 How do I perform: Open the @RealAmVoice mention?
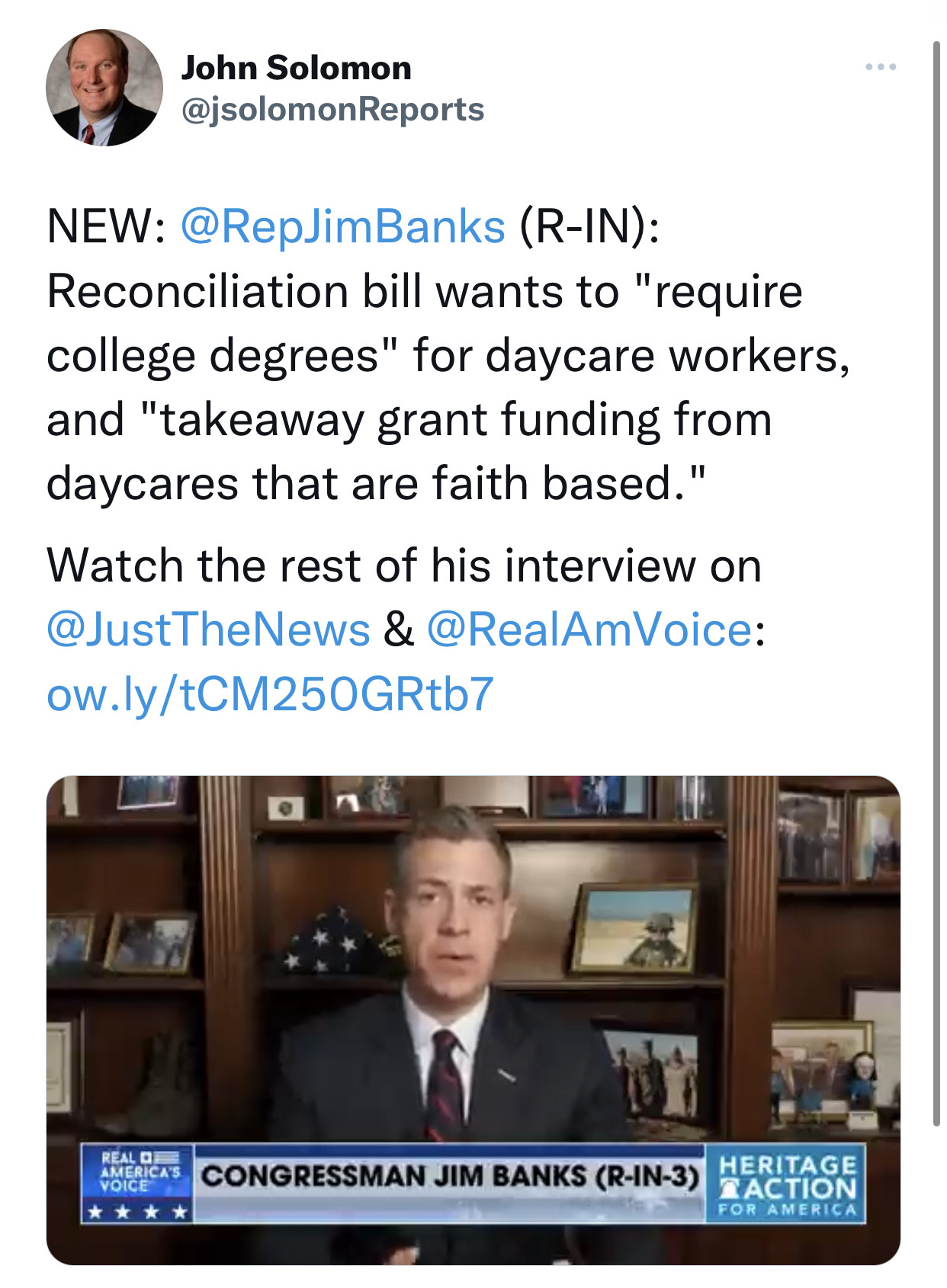(589, 630)
